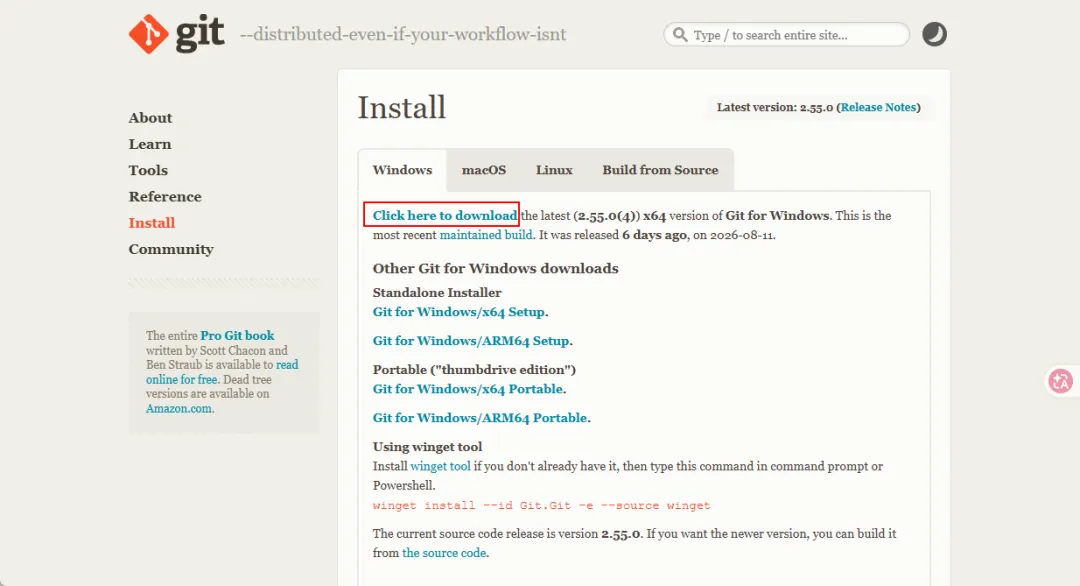Follow the maintained build link
The height and width of the screenshot is (586, 1080).
pyautogui.click(x=486, y=235)
